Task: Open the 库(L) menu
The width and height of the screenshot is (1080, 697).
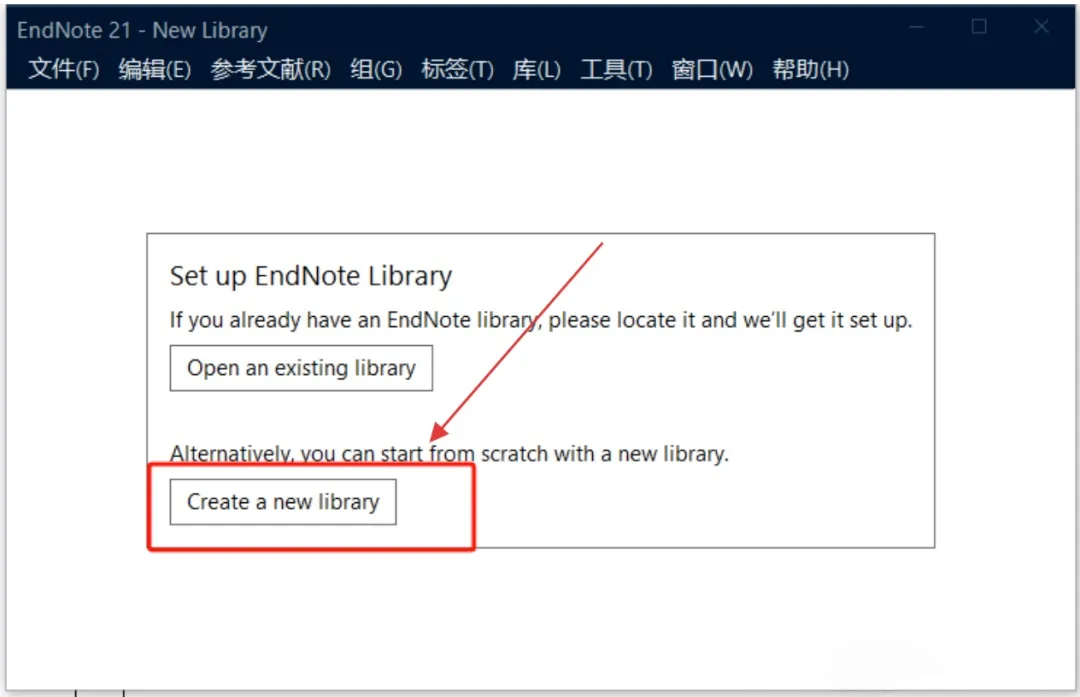Action: click(537, 70)
